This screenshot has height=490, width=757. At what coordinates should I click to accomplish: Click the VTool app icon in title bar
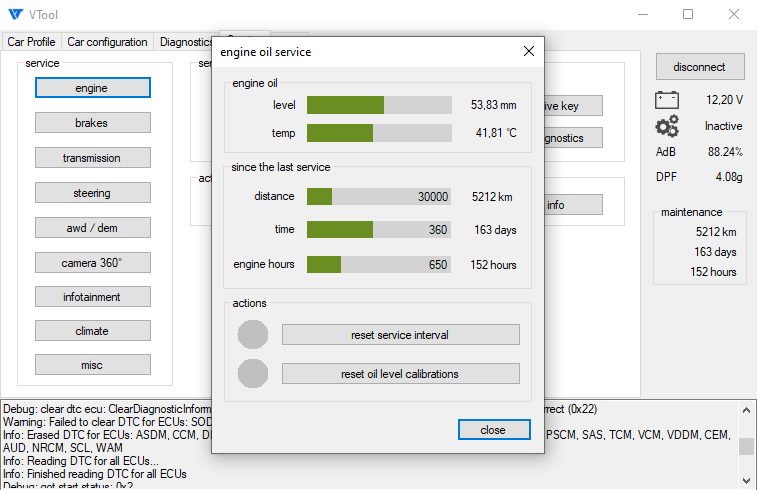tap(15, 15)
